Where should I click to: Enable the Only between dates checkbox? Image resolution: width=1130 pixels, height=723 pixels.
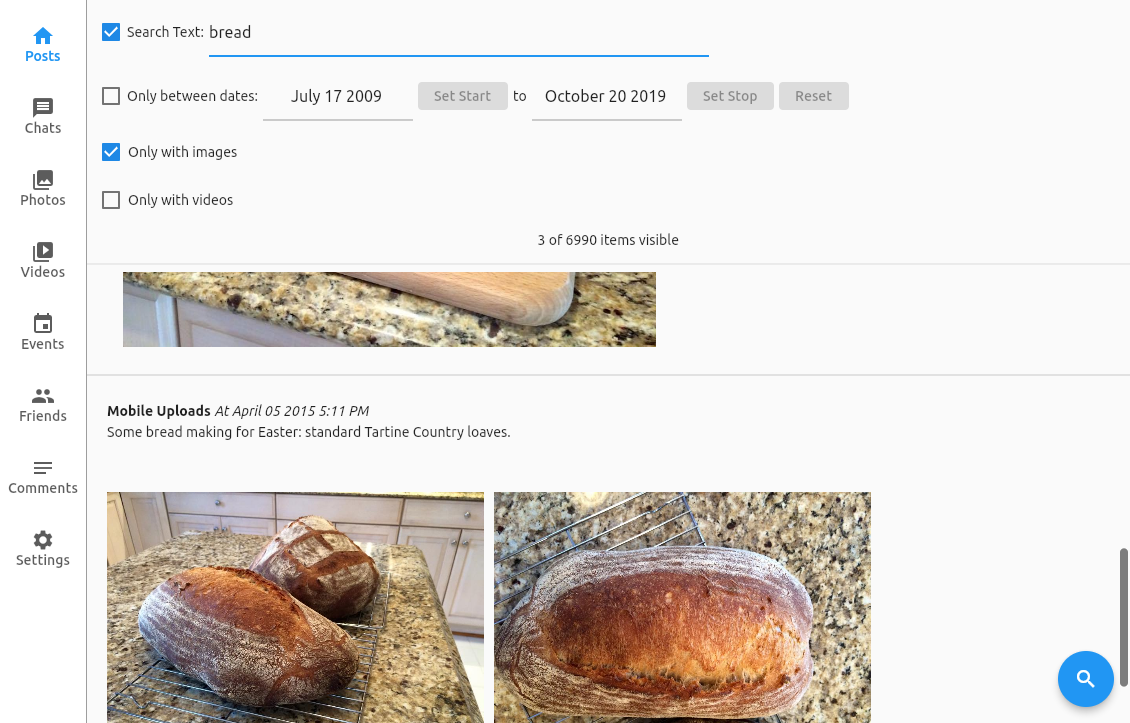click(111, 96)
